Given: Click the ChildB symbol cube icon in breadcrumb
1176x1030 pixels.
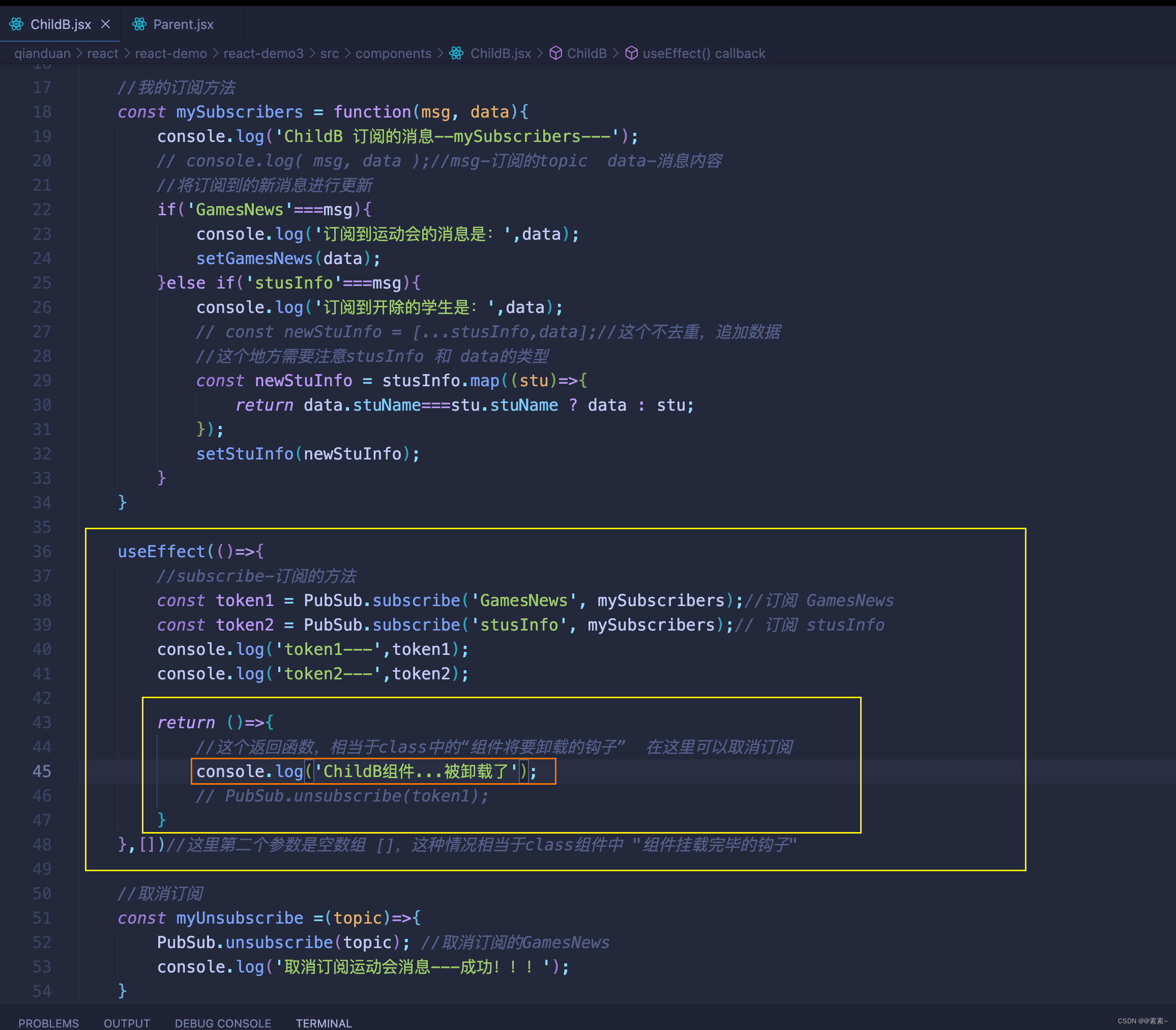Looking at the screenshot, I should point(555,53).
